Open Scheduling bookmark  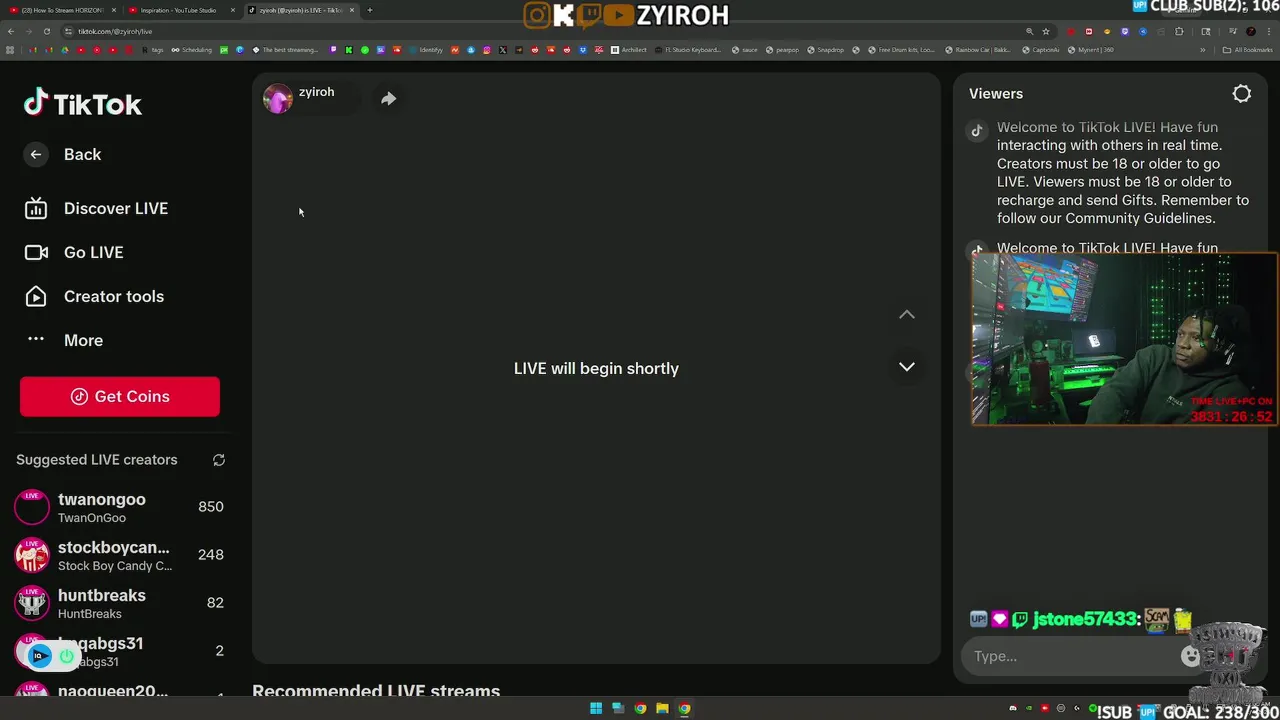point(191,50)
